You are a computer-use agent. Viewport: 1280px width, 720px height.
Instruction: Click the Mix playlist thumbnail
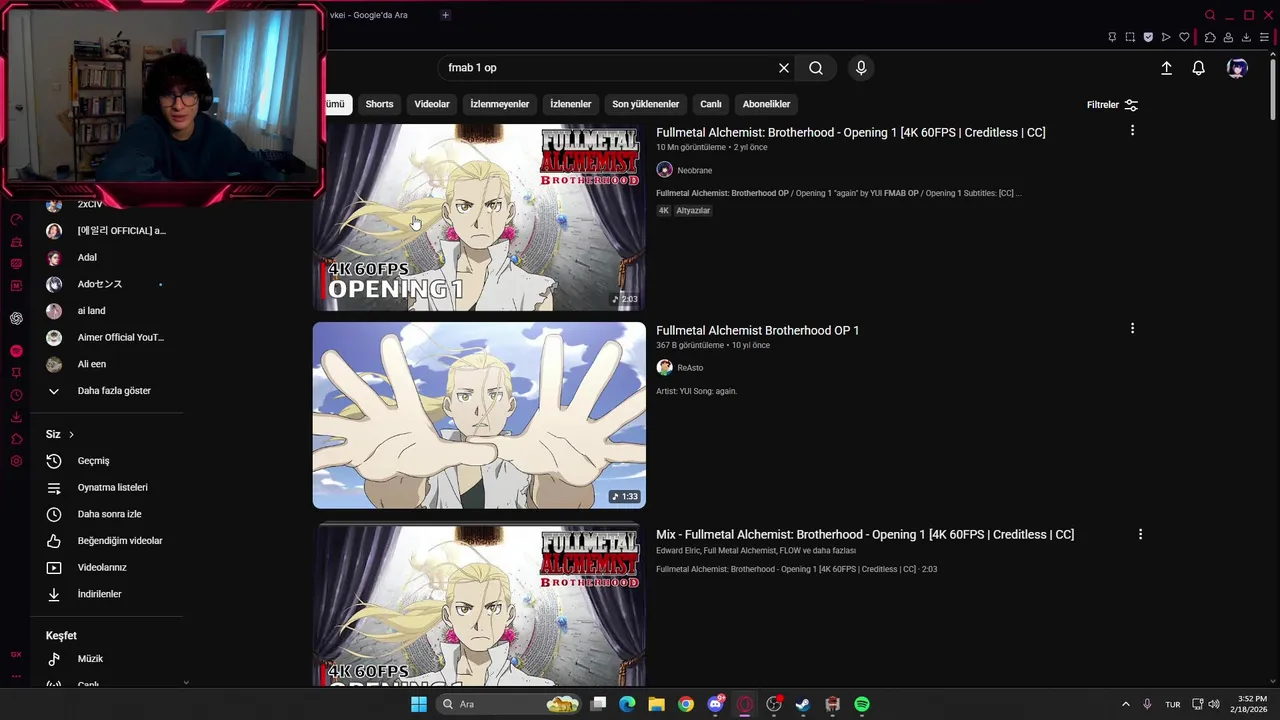coord(479,605)
